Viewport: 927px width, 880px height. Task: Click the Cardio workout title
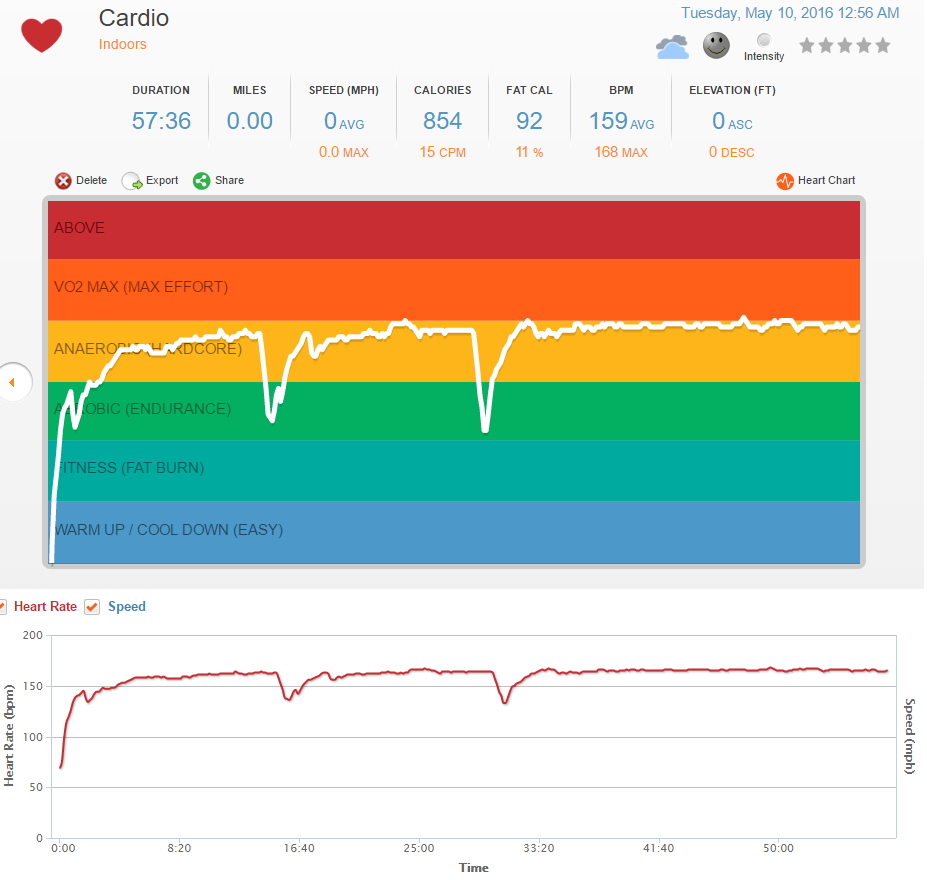pyautogui.click(x=133, y=18)
